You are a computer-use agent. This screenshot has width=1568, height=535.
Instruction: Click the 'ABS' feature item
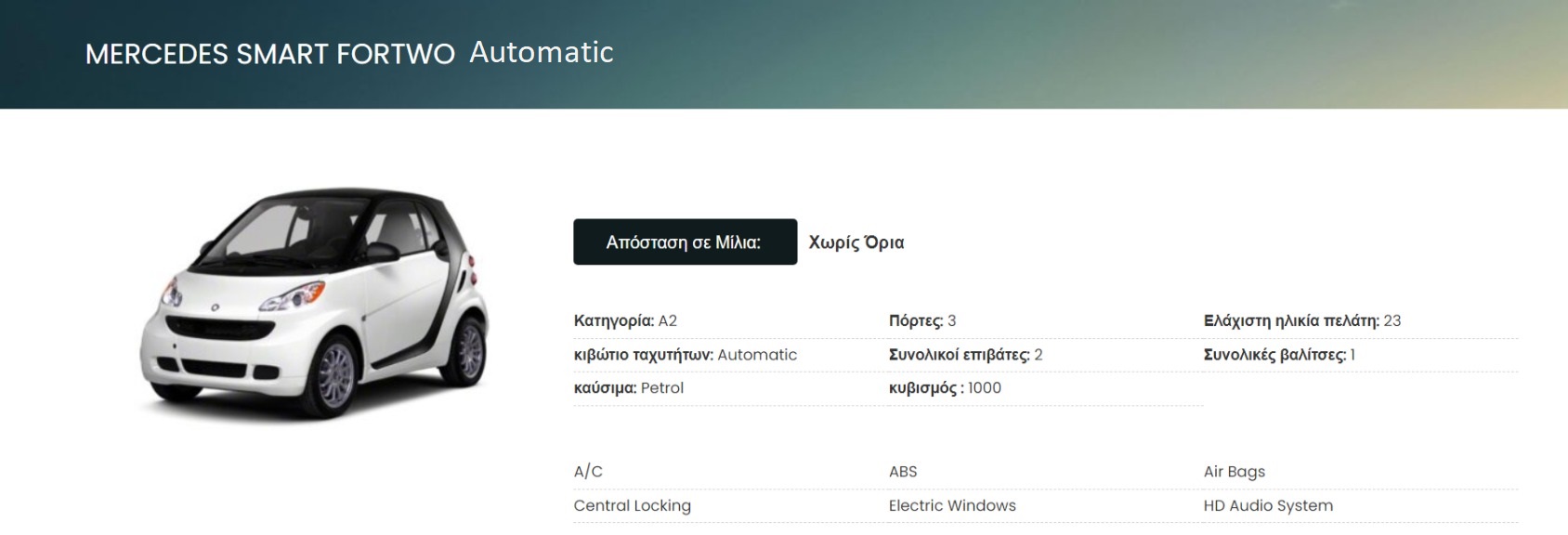903,472
